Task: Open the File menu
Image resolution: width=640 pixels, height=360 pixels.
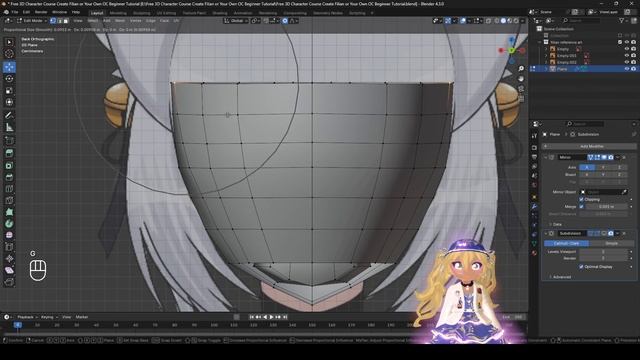Action: [15, 12]
